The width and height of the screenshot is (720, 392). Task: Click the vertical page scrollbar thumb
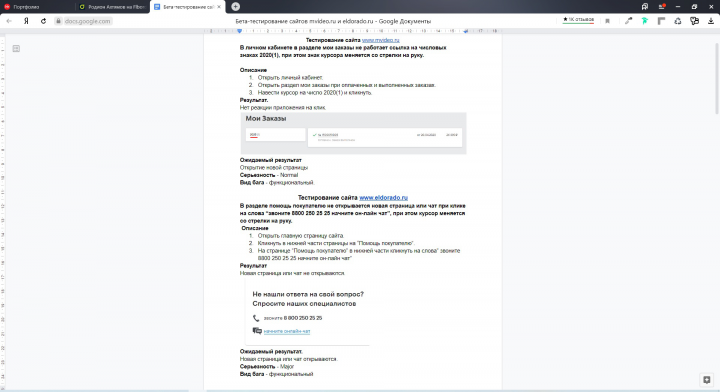pos(717,78)
